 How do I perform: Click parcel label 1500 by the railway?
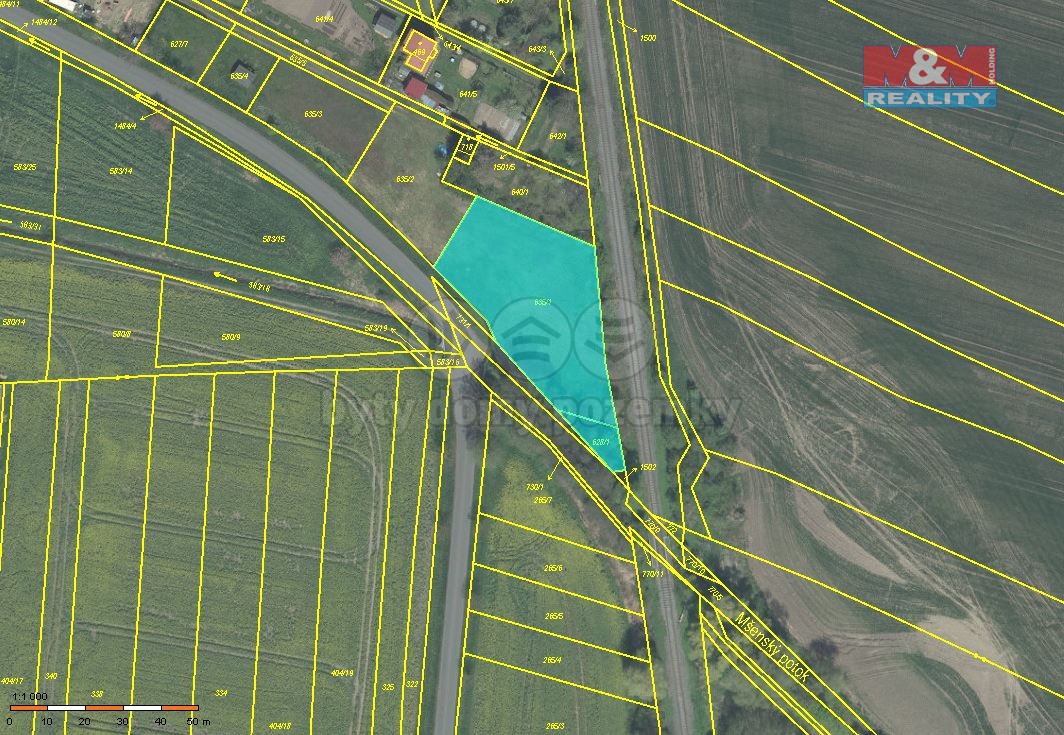(647, 38)
